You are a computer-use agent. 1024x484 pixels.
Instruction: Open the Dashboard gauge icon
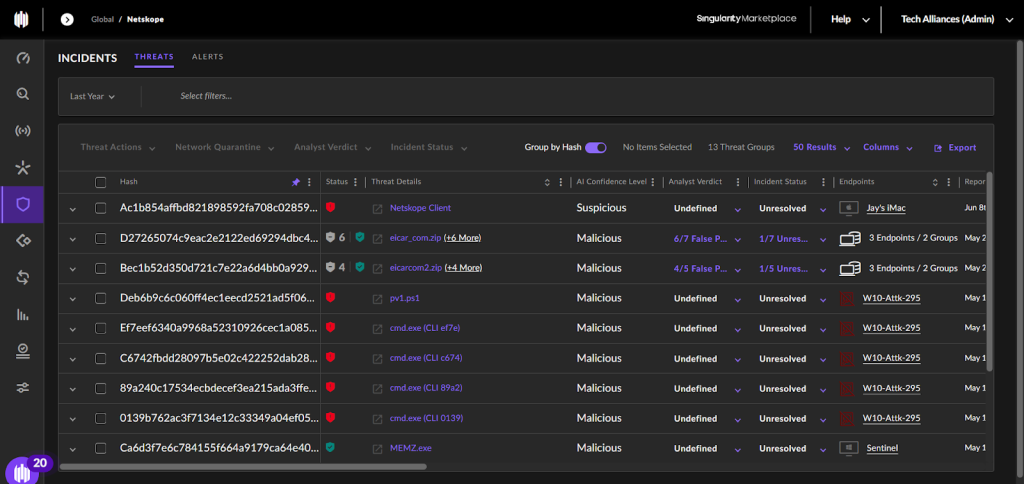(x=23, y=59)
